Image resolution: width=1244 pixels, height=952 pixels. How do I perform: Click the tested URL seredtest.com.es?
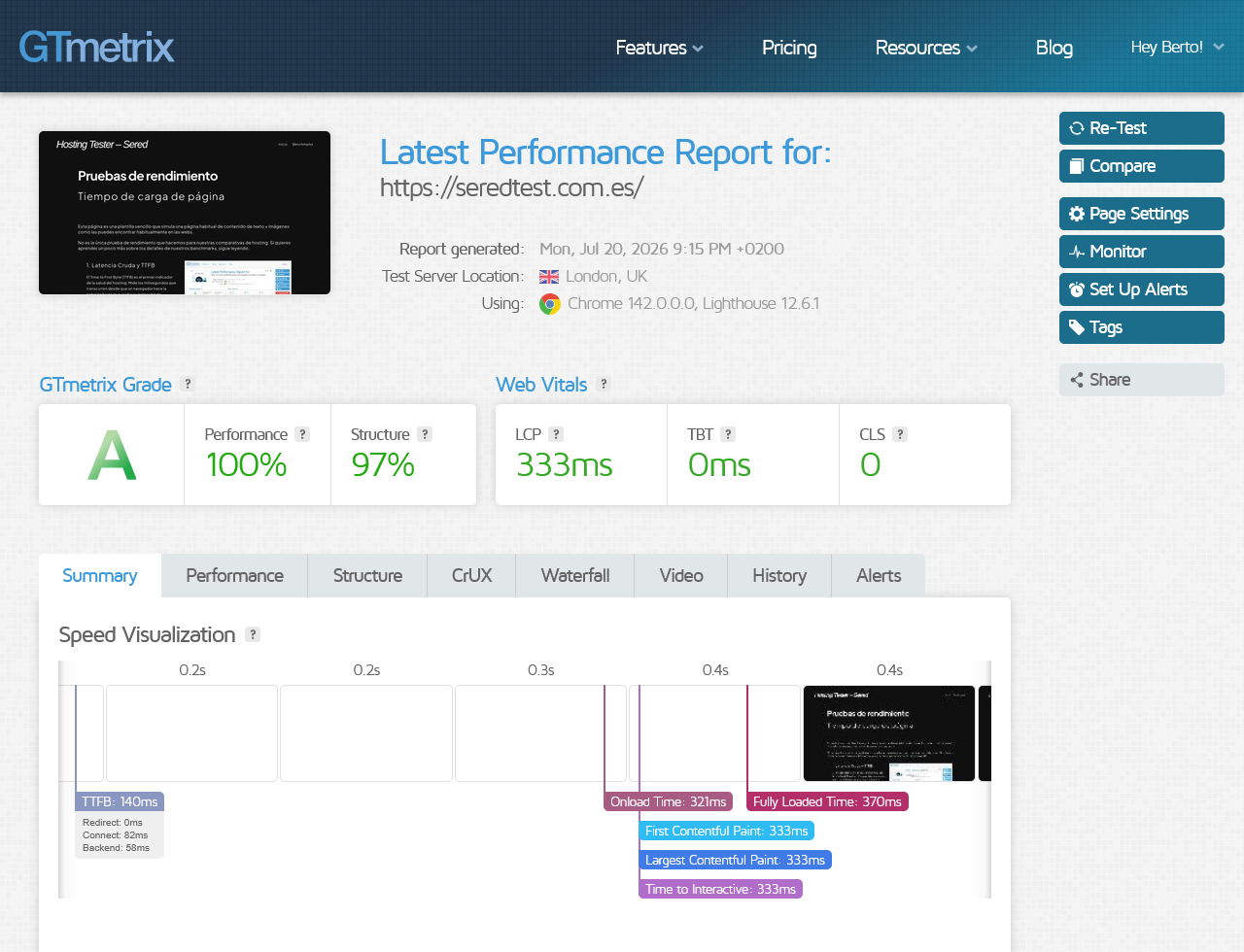[x=511, y=187]
